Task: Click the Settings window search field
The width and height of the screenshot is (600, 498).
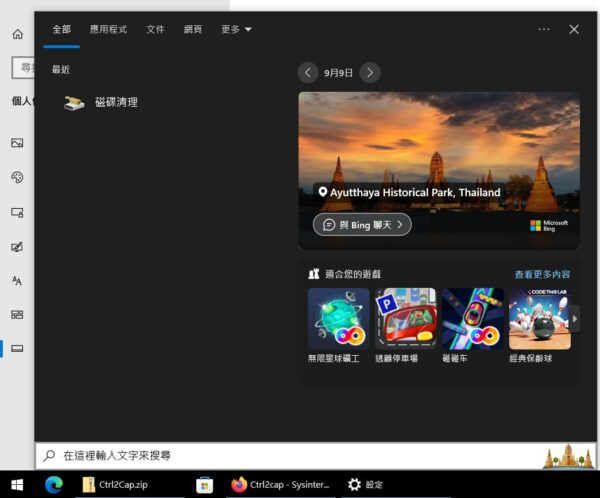Action: [x=23, y=68]
